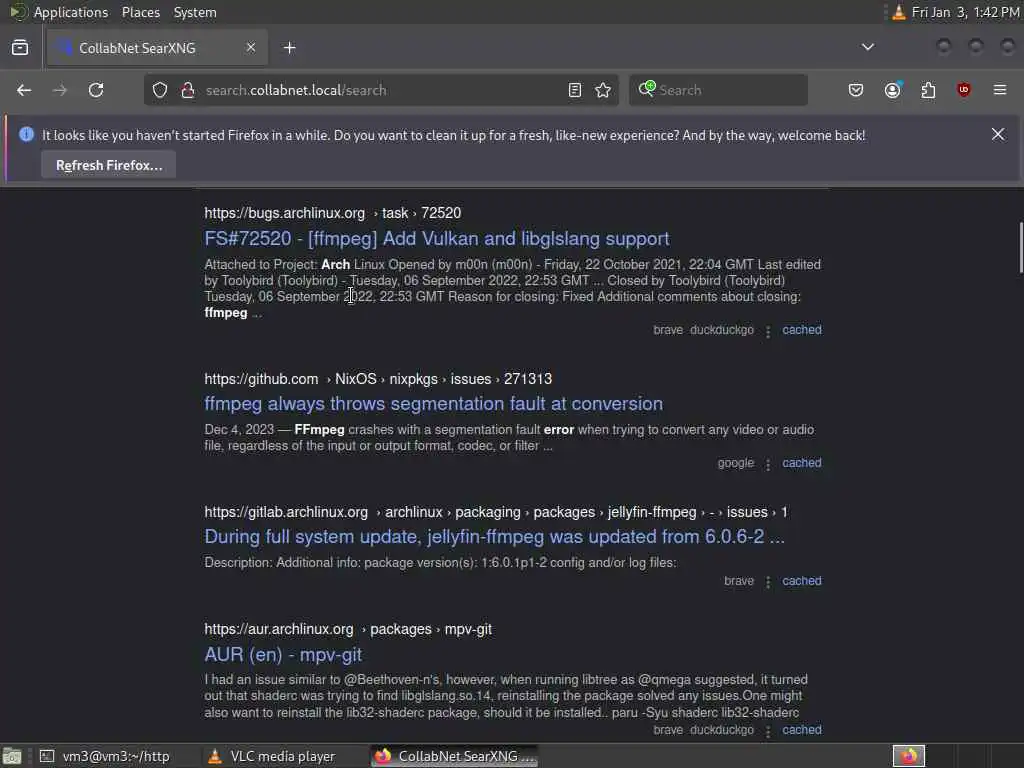
Task: Expand three-dot menu for segmentation fault result
Action: pyautogui.click(x=768, y=464)
